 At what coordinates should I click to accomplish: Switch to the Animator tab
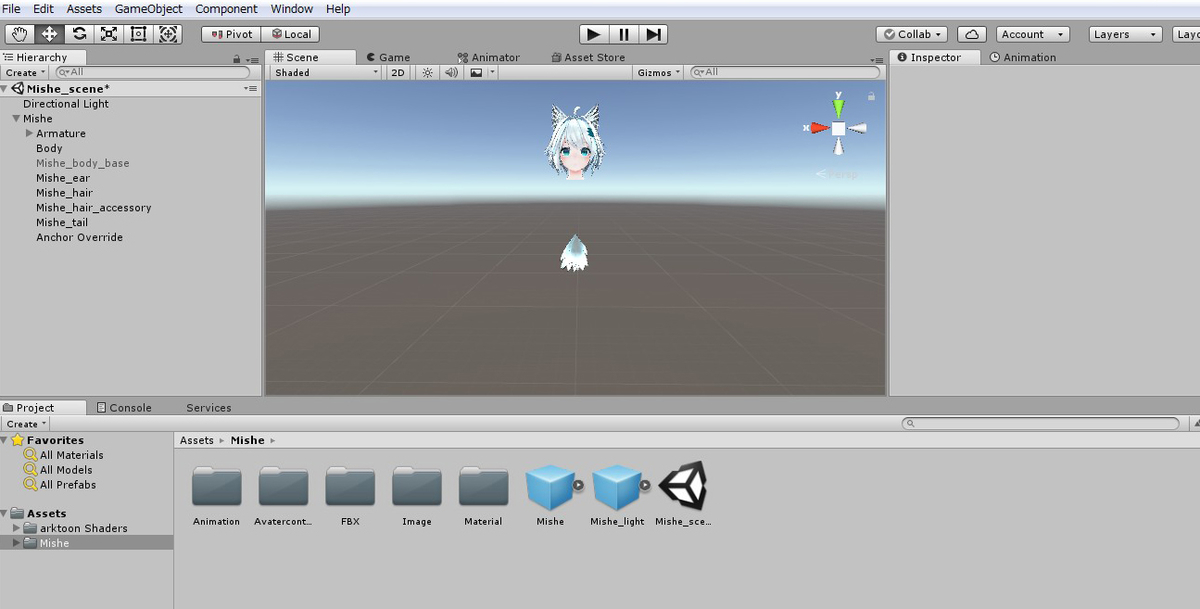(x=488, y=58)
